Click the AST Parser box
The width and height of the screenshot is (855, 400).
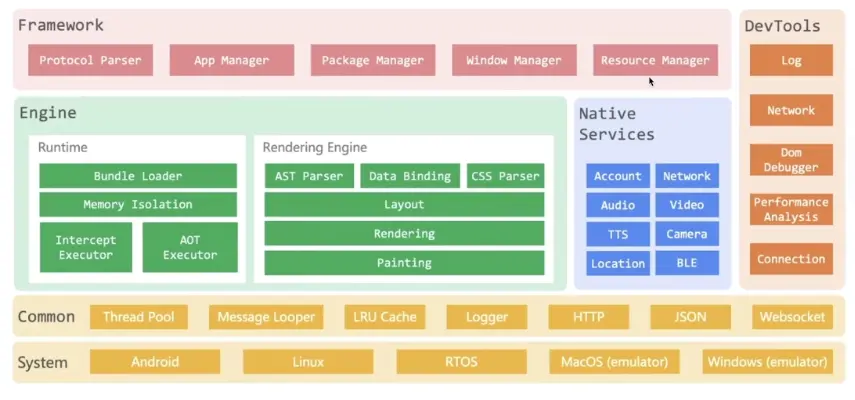click(x=309, y=176)
